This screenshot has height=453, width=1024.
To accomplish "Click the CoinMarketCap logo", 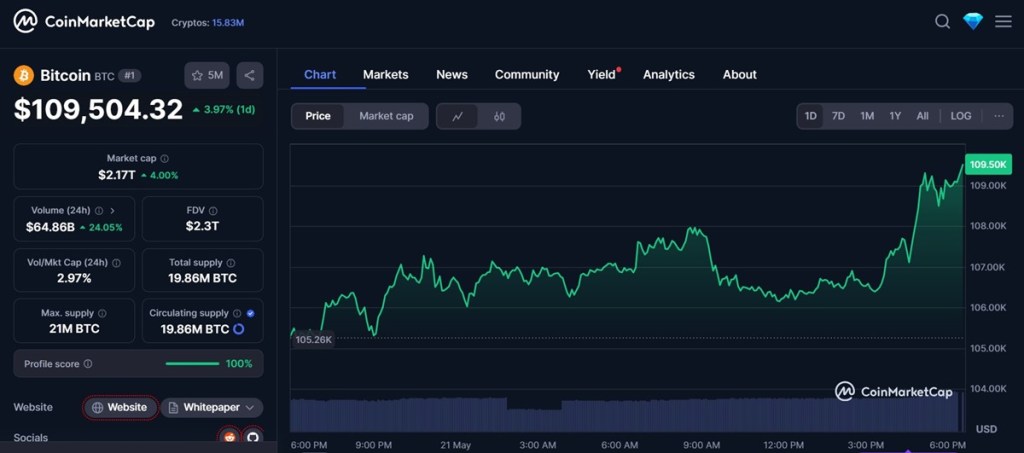I will point(84,21).
